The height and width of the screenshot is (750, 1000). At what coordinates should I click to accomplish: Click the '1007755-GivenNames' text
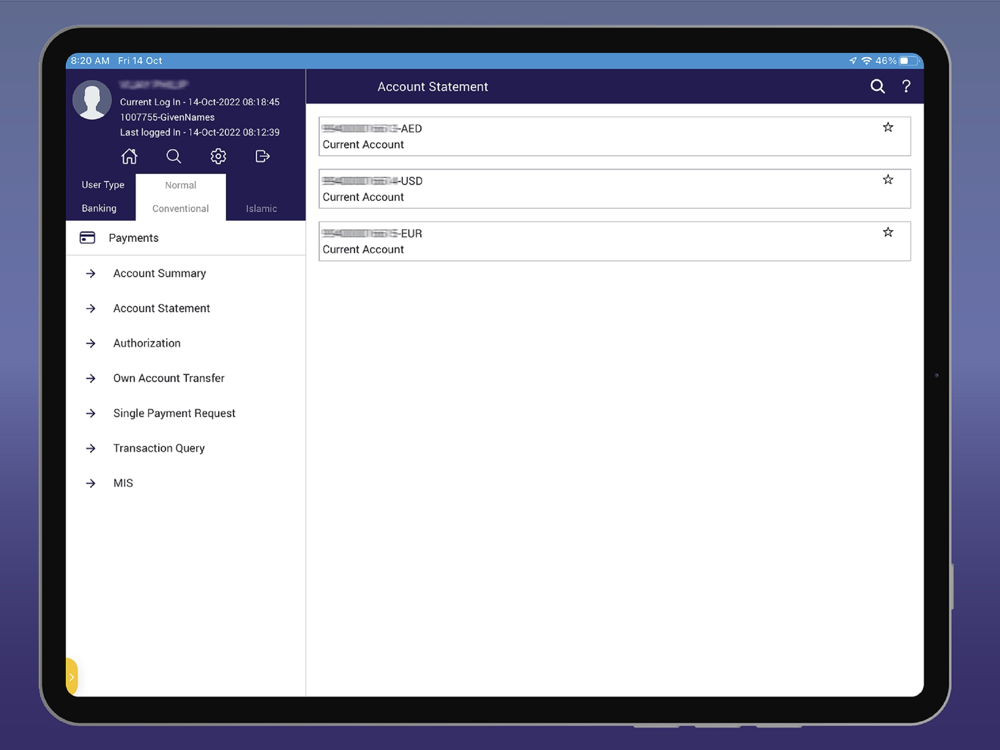tap(167, 117)
